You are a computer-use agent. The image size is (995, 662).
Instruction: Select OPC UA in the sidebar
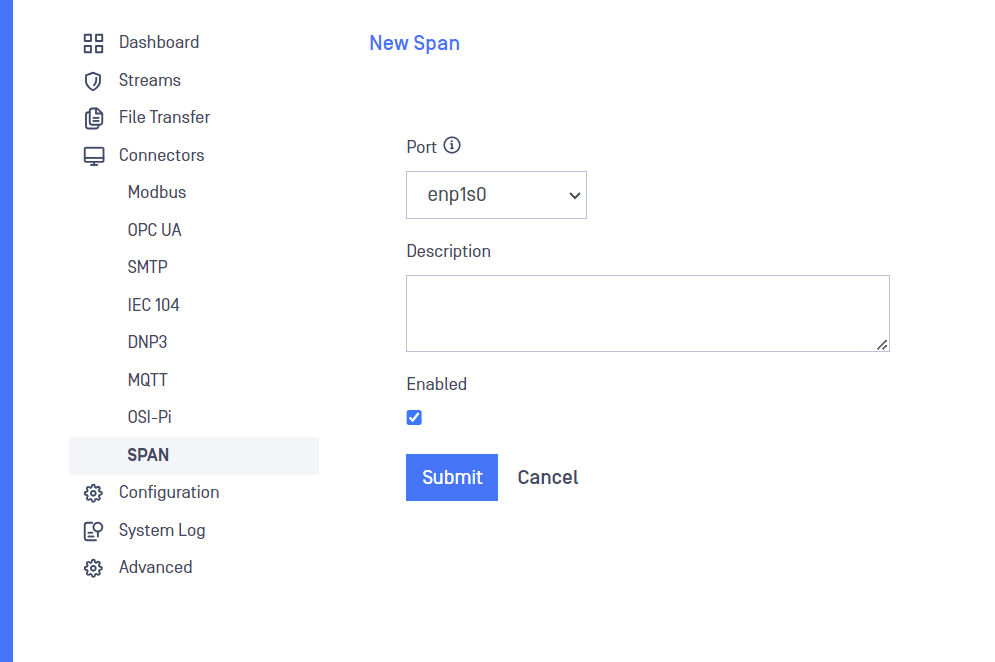pos(154,230)
